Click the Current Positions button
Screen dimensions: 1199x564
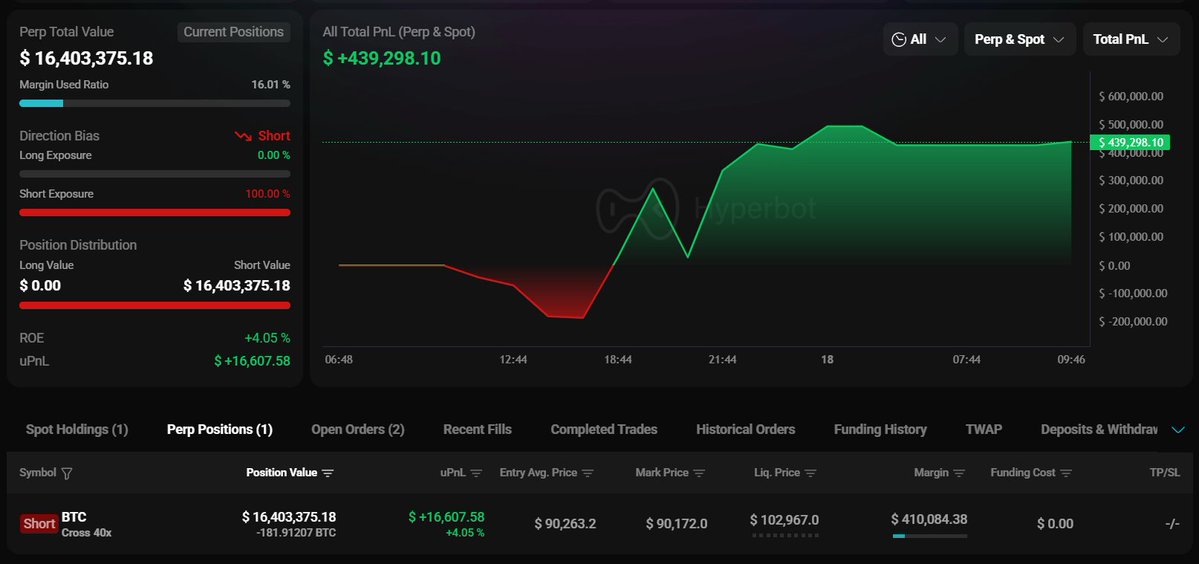click(x=234, y=32)
